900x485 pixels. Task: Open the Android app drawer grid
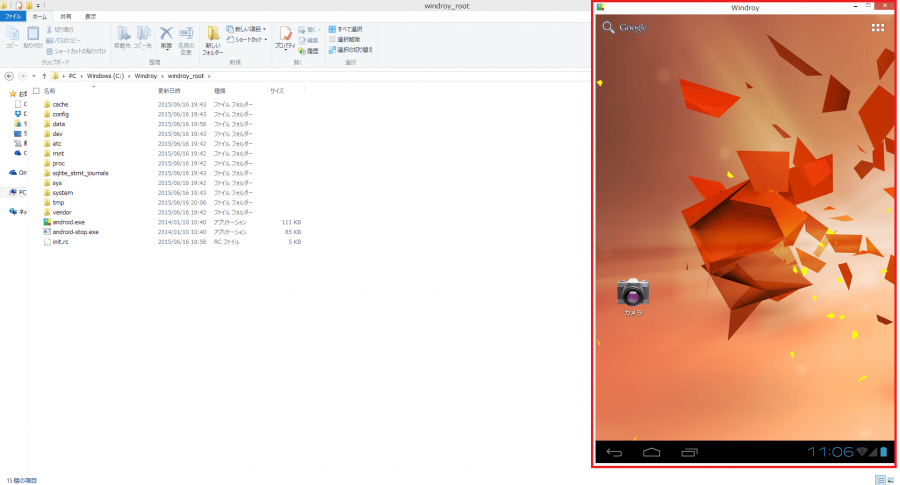877,28
